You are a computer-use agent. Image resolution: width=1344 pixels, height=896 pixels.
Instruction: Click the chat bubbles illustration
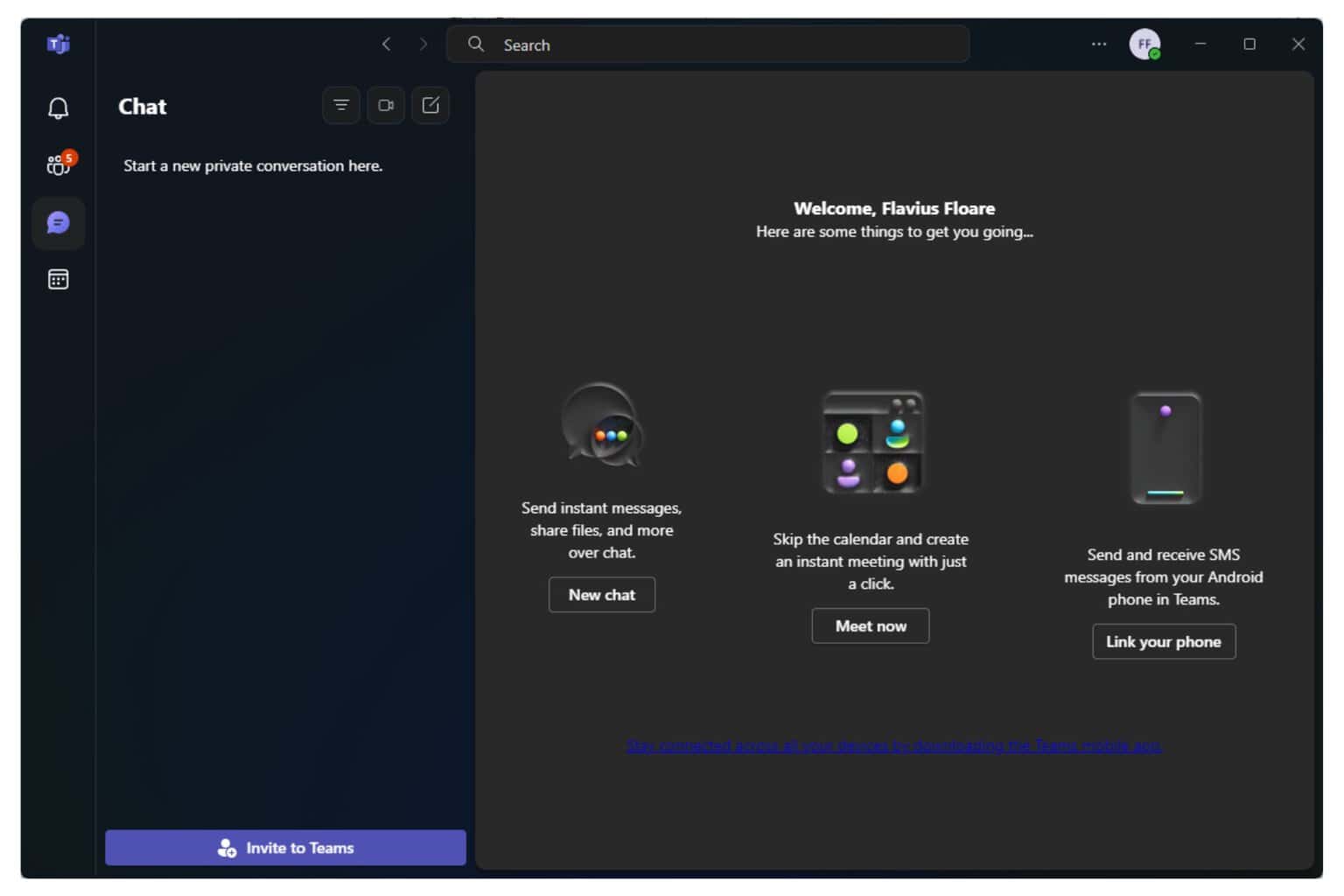click(x=602, y=426)
